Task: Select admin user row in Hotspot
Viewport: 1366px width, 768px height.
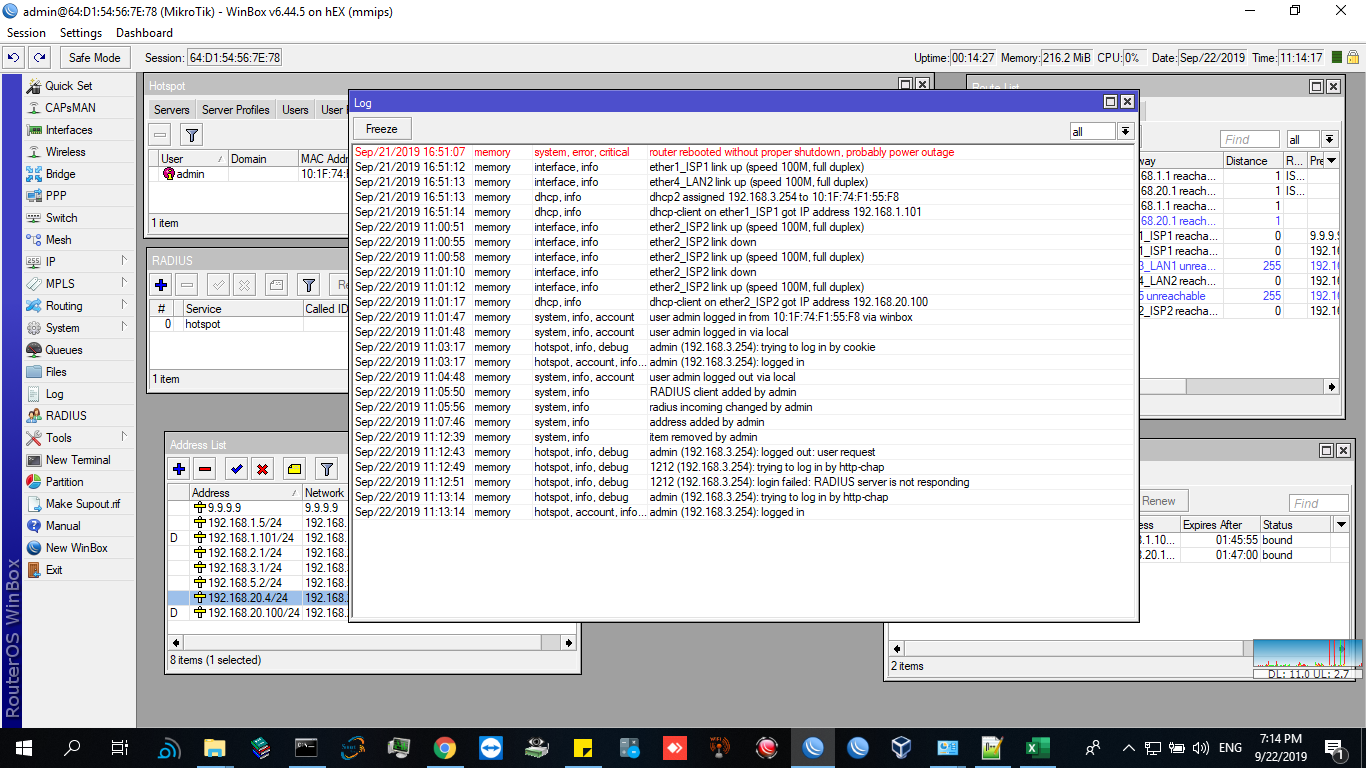Action: pyautogui.click(x=250, y=174)
